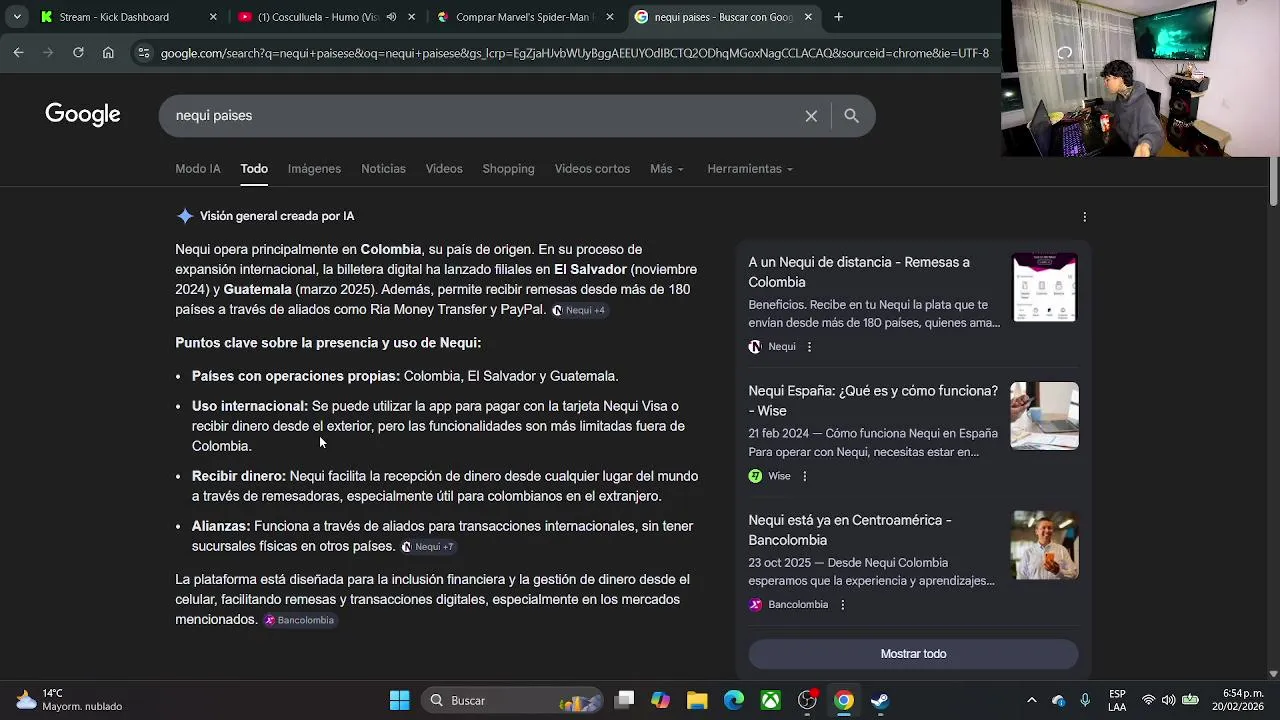Open the Windows Start menu
Image resolution: width=1280 pixels, height=720 pixels.
pos(399,701)
